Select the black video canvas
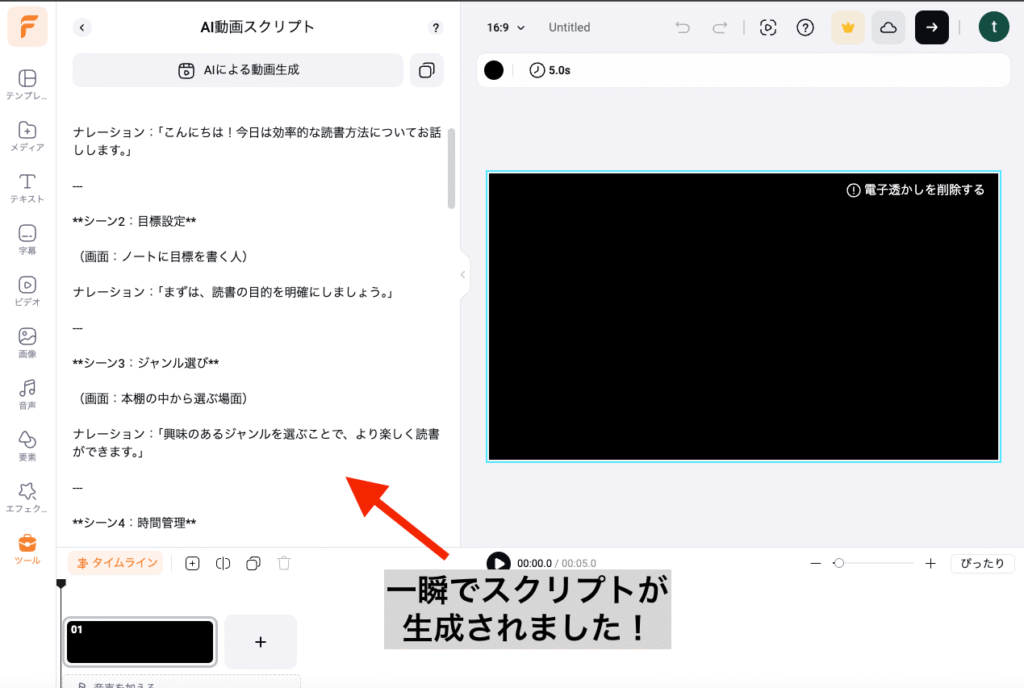This screenshot has height=688, width=1024. tap(743, 317)
